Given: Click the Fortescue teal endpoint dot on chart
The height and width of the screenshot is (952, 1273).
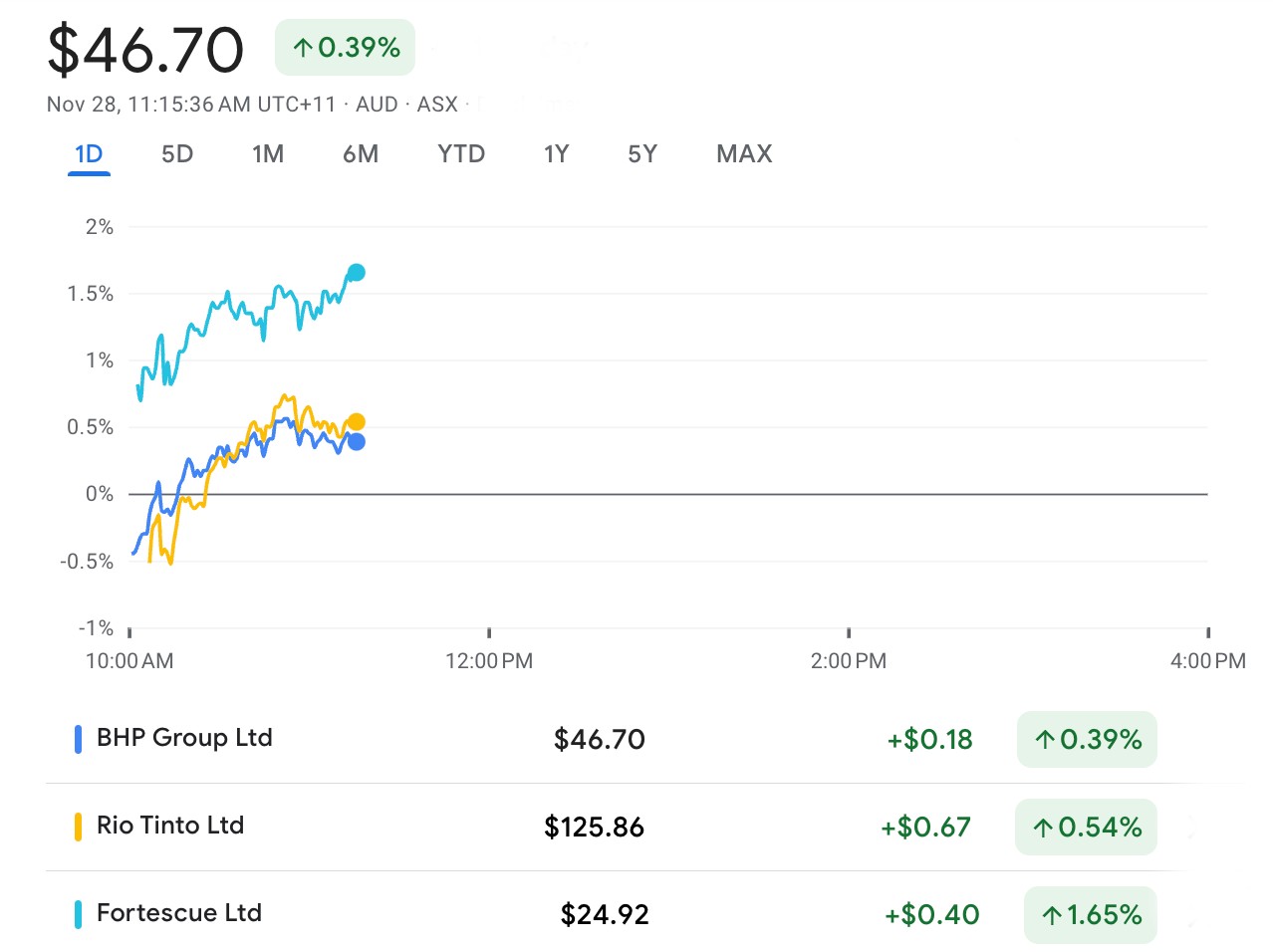Looking at the screenshot, I should pos(356,272).
